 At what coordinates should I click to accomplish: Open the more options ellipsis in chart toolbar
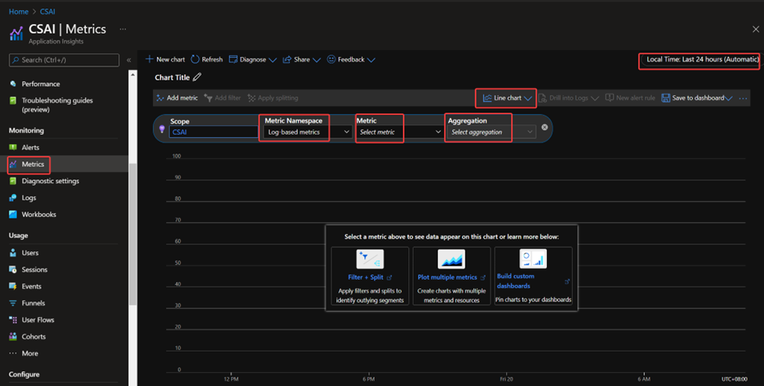click(743, 98)
